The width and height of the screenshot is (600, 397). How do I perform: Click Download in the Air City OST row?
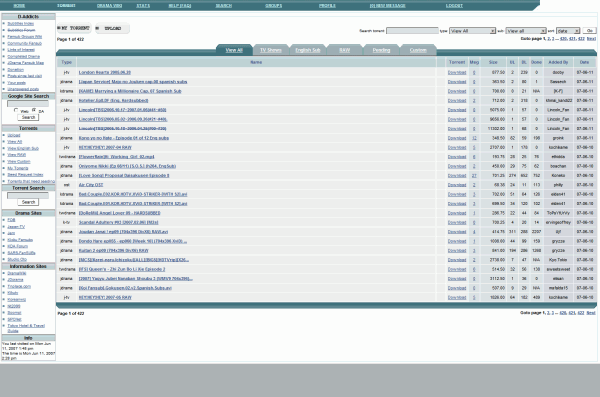click(457, 185)
